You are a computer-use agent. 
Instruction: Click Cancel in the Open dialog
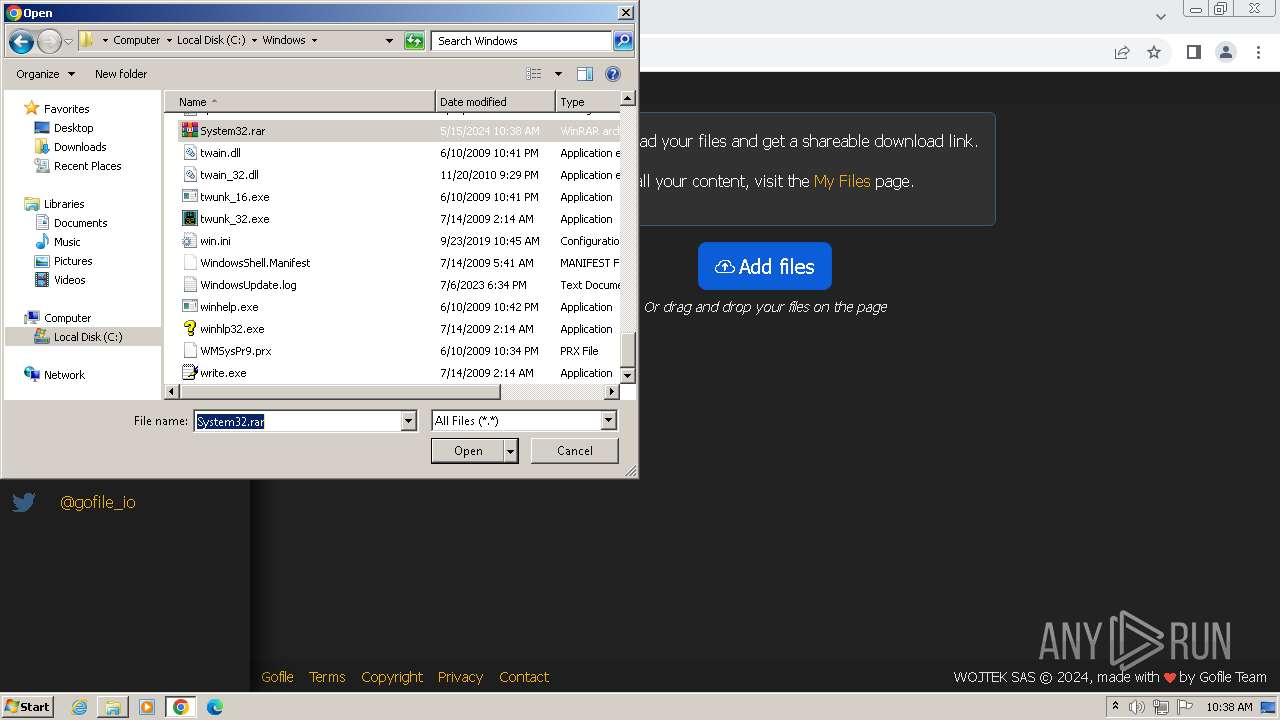pyautogui.click(x=574, y=451)
